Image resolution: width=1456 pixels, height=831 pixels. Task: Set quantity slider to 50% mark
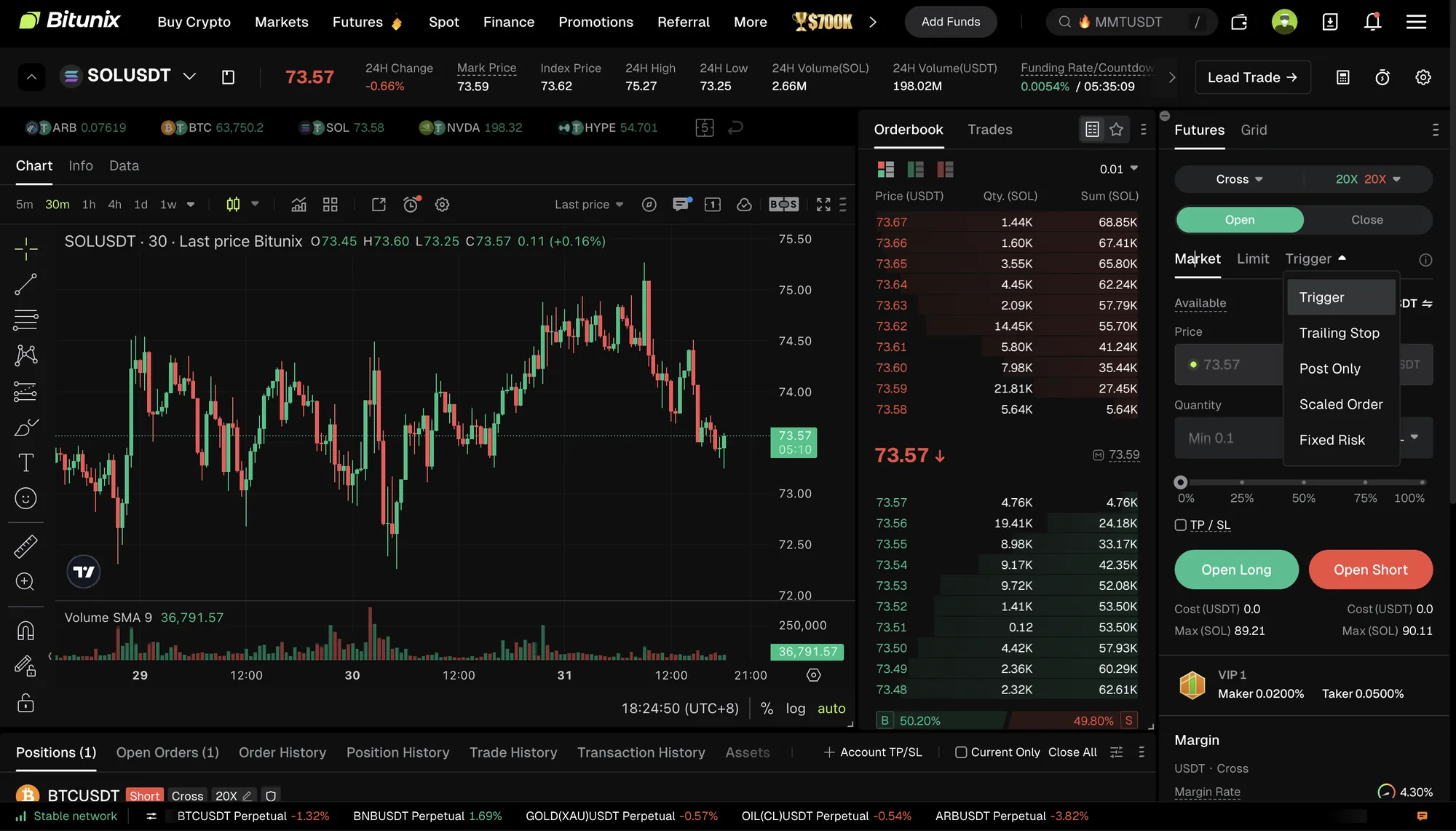1303,482
